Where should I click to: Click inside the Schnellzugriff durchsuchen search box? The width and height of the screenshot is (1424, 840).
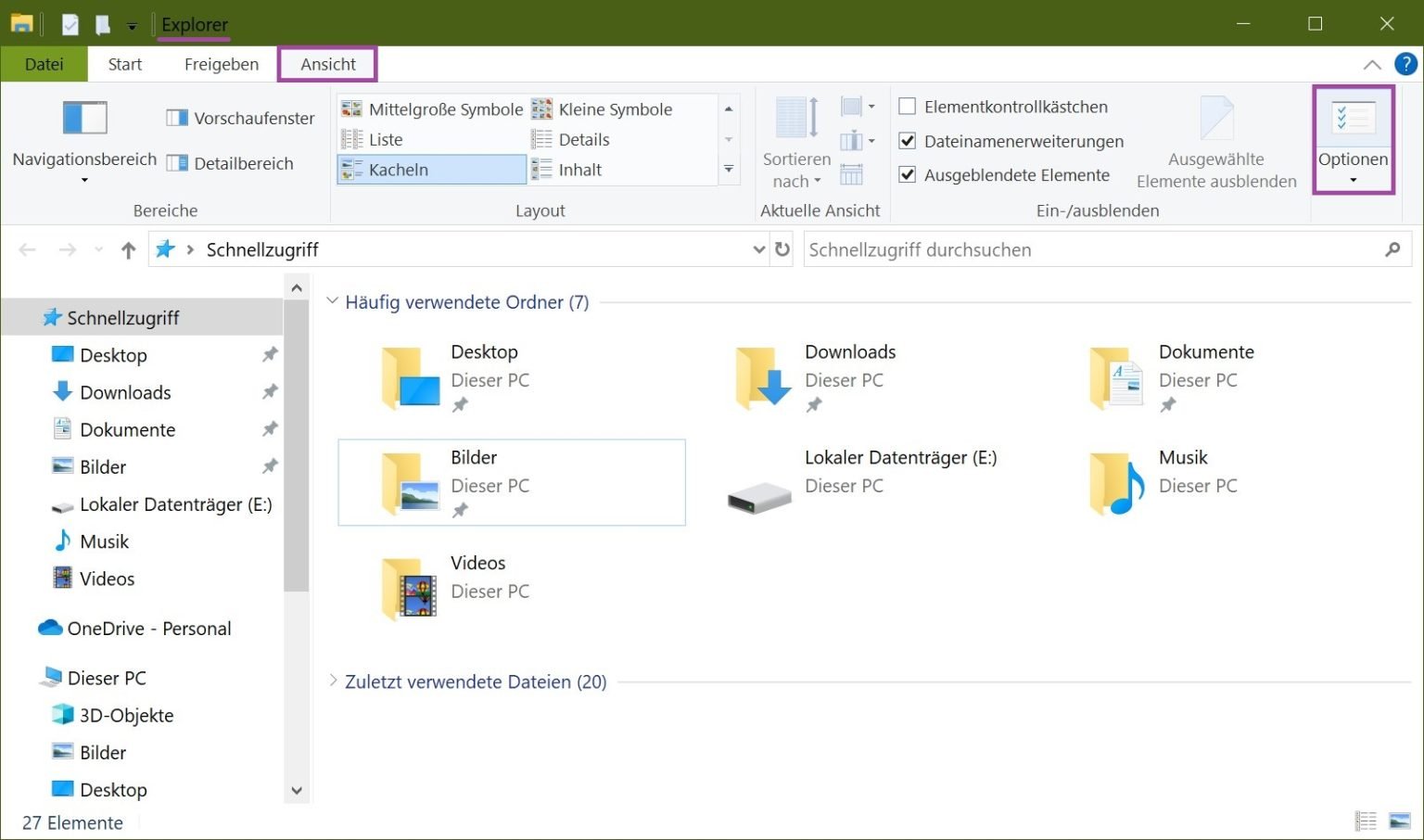[x=1020, y=249]
